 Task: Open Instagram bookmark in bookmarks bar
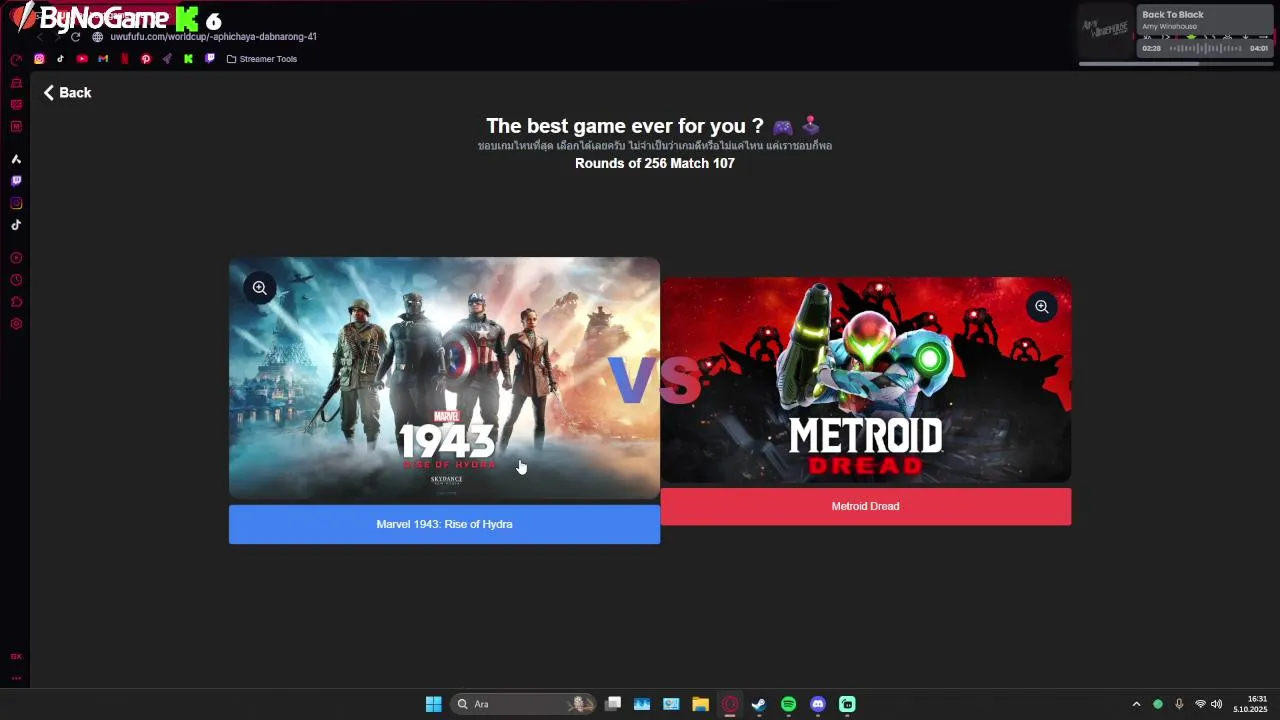39,59
